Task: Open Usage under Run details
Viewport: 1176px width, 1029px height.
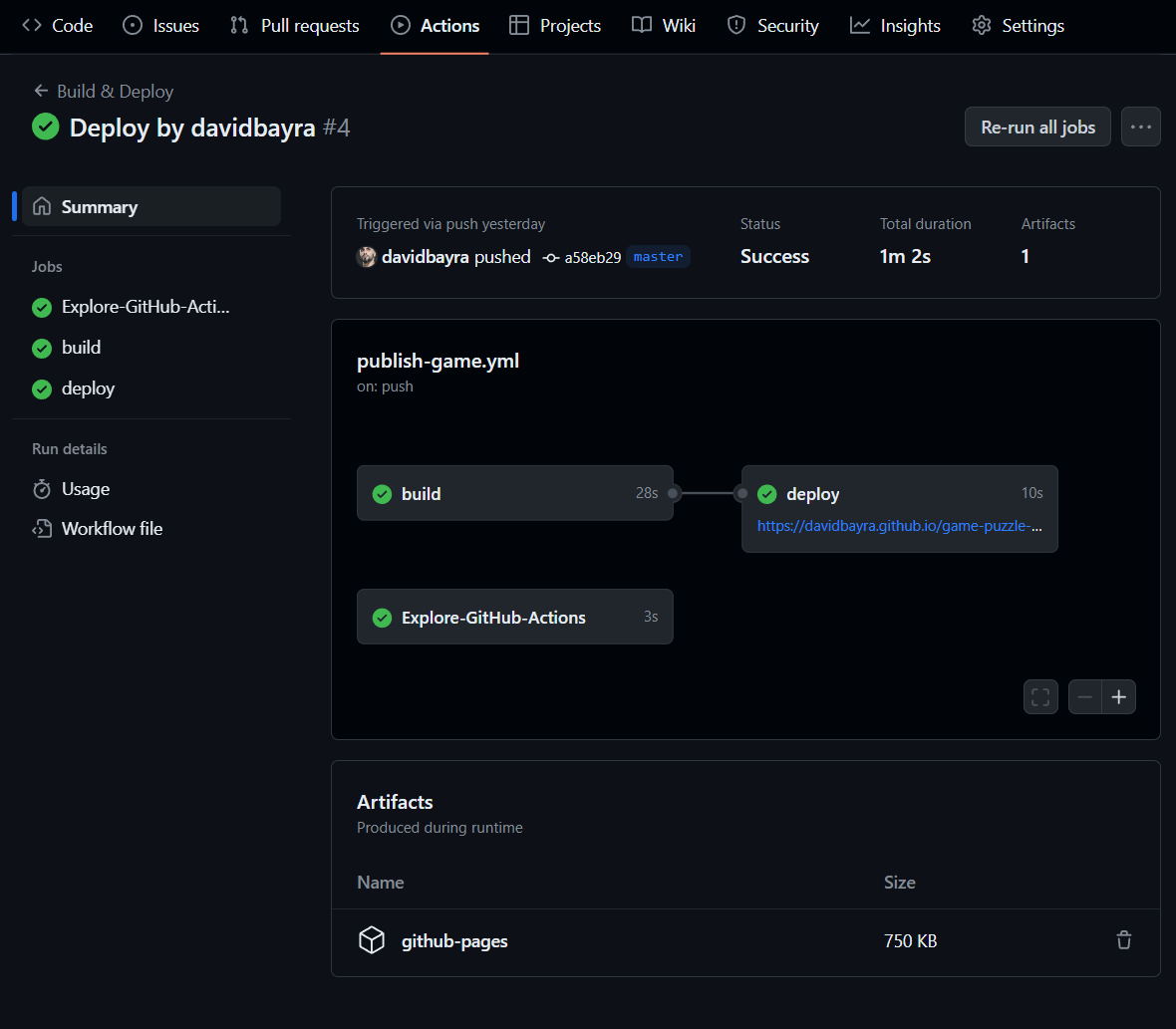Action: click(86, 489)
